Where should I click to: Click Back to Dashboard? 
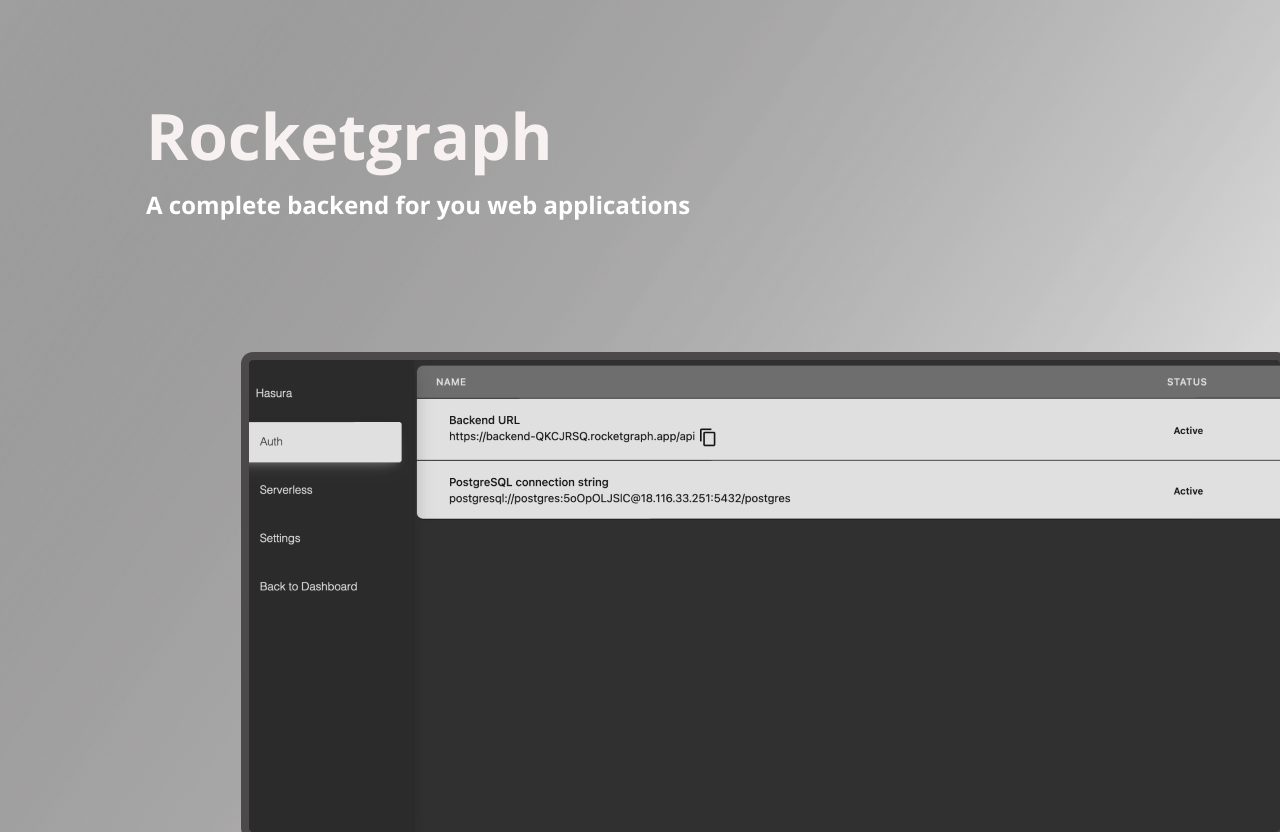[308, 586]
